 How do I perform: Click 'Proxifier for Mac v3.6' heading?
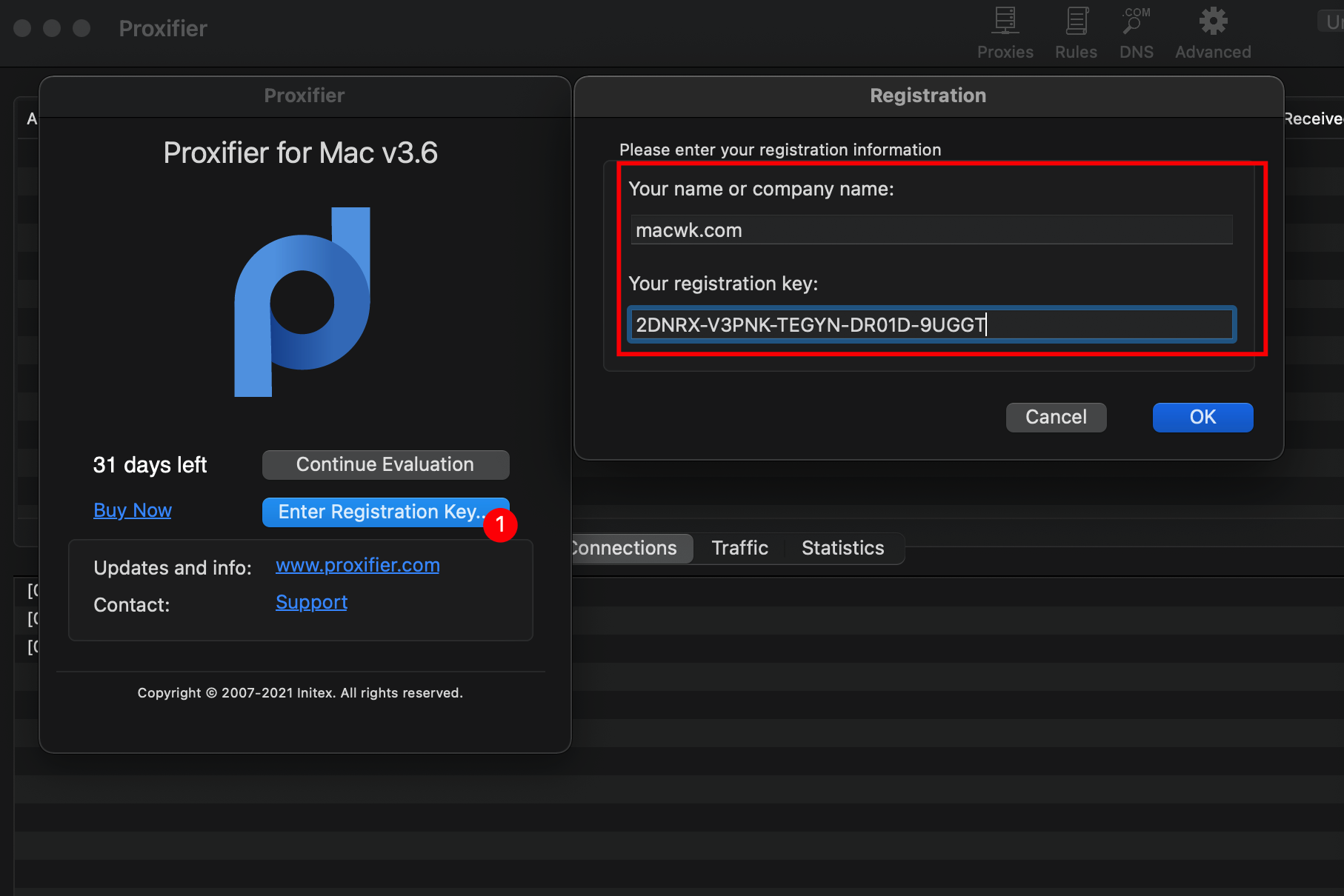coord(300,153)
